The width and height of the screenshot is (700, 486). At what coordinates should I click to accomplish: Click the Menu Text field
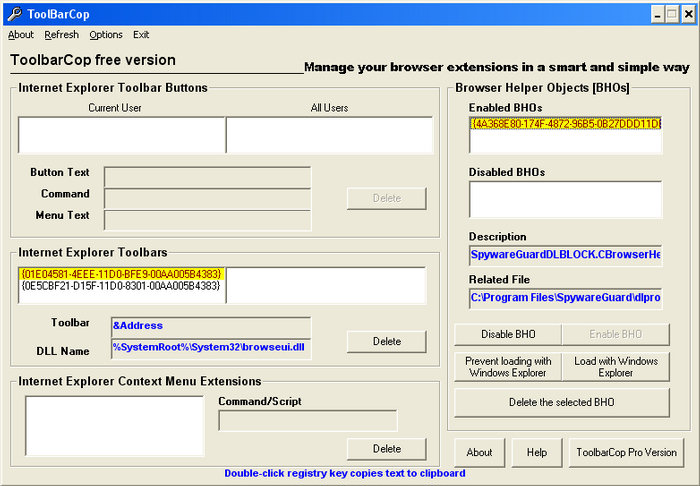(x=208, y=220)
